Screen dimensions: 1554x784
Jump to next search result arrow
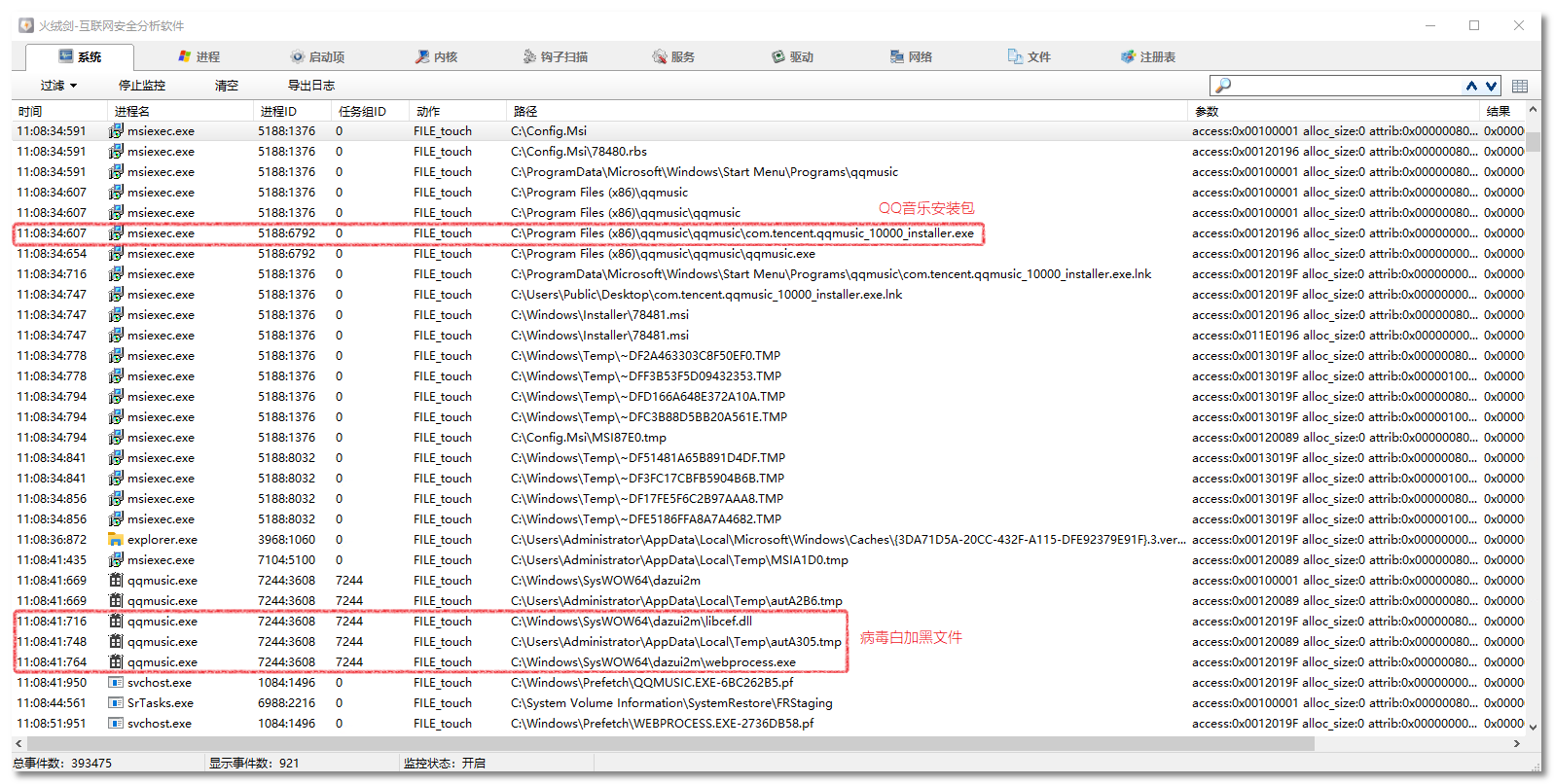pyautogui.click(x=1491, y=86)
